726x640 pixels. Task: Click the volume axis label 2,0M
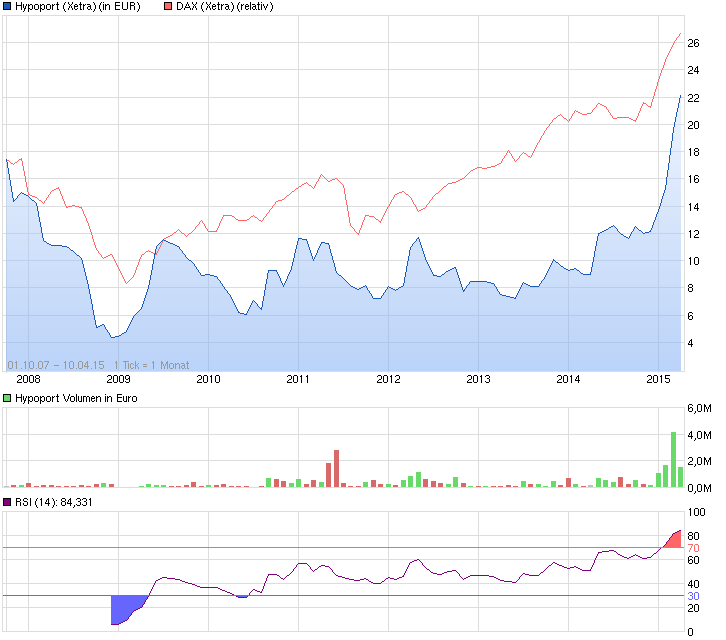click(x=699, y=461)
